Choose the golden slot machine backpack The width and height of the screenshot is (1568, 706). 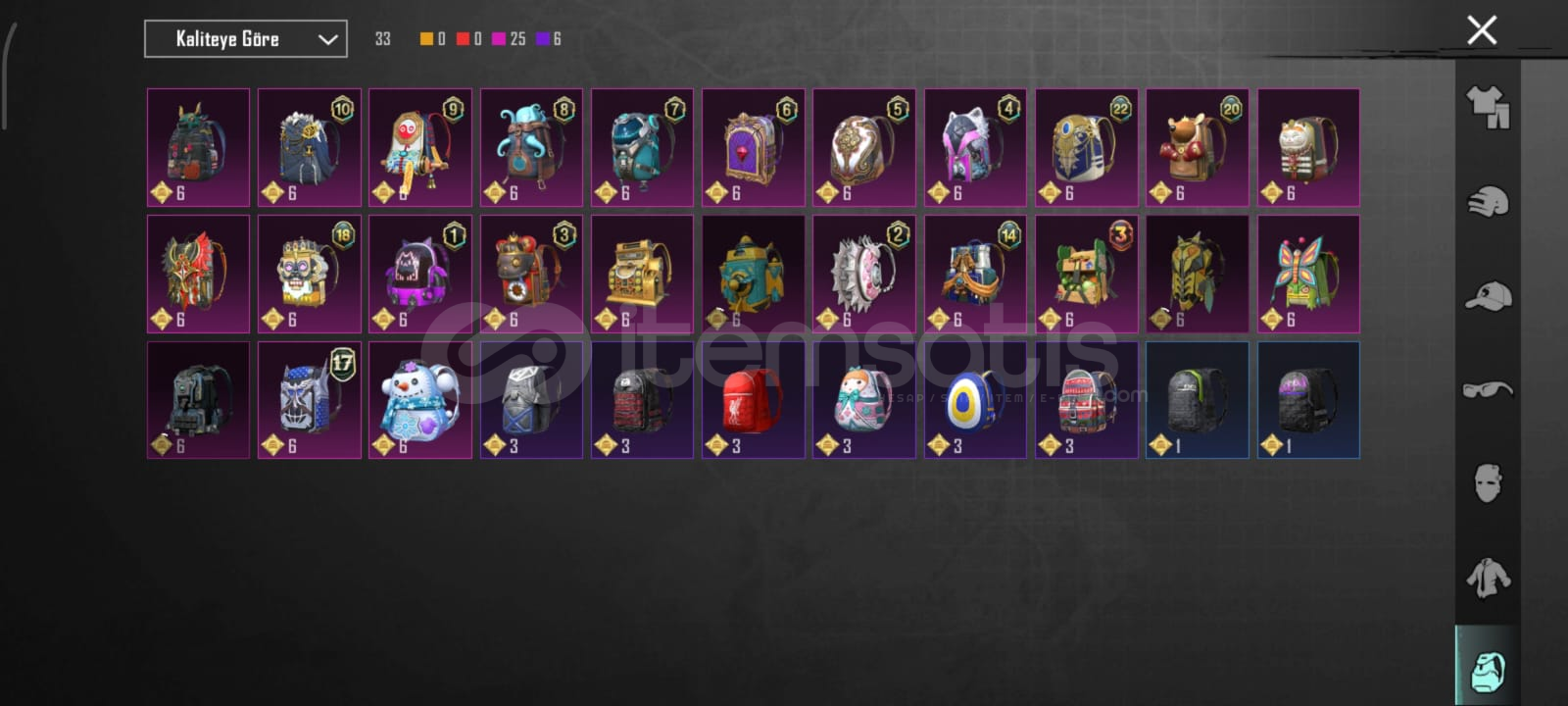click(642, 274)
